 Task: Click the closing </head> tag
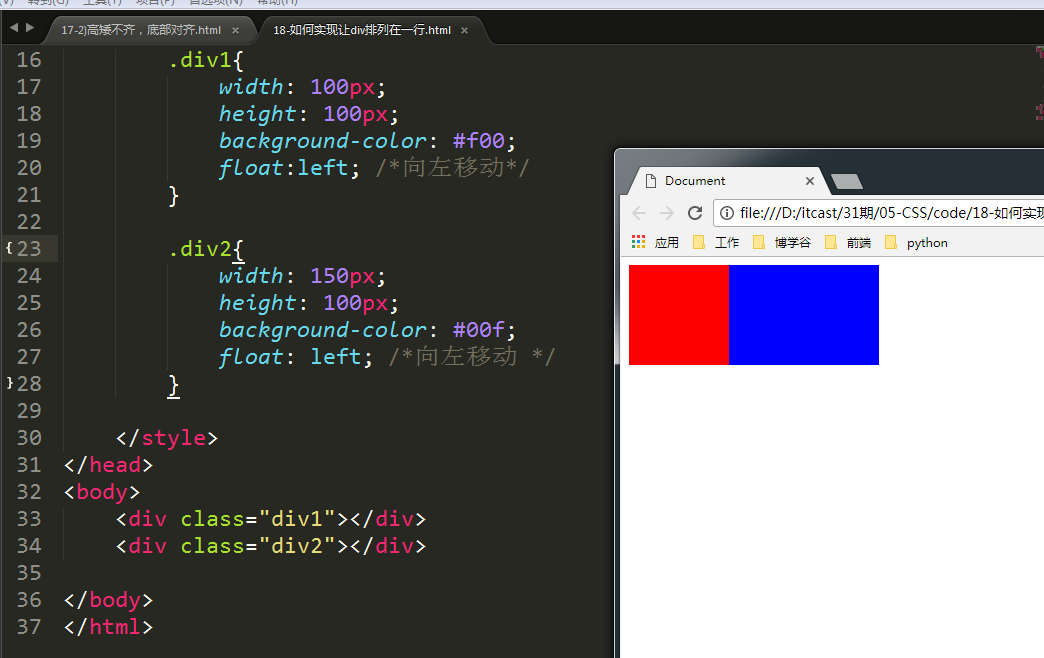point(109,465)
